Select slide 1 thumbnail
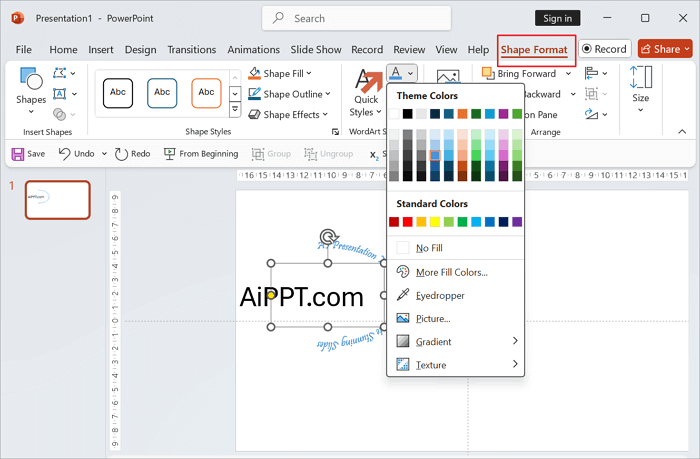700x459 pixels. (x=58, y=200)
